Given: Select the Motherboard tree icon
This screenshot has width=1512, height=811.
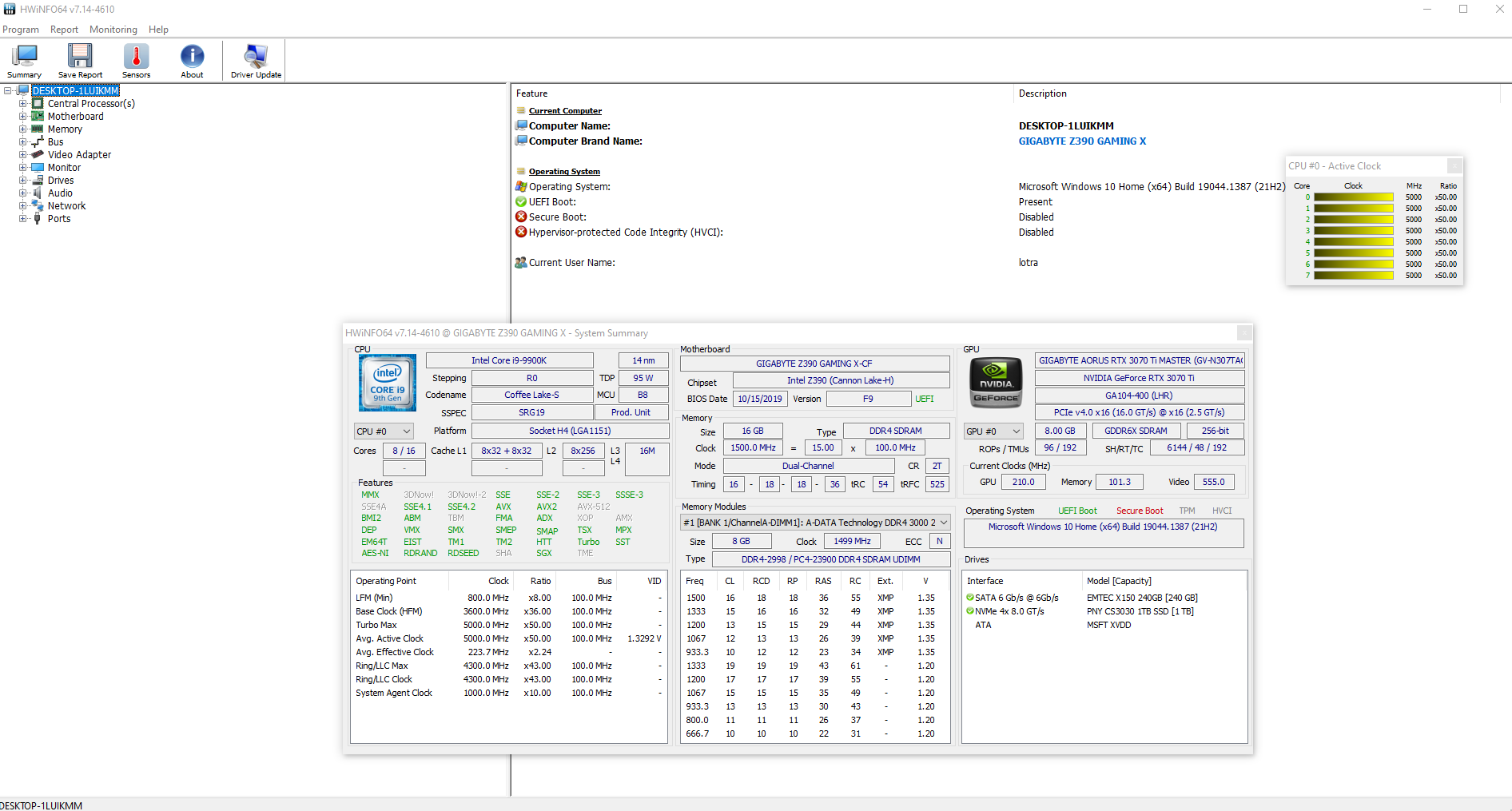Looking at the screenshot, I should point(38,117).
